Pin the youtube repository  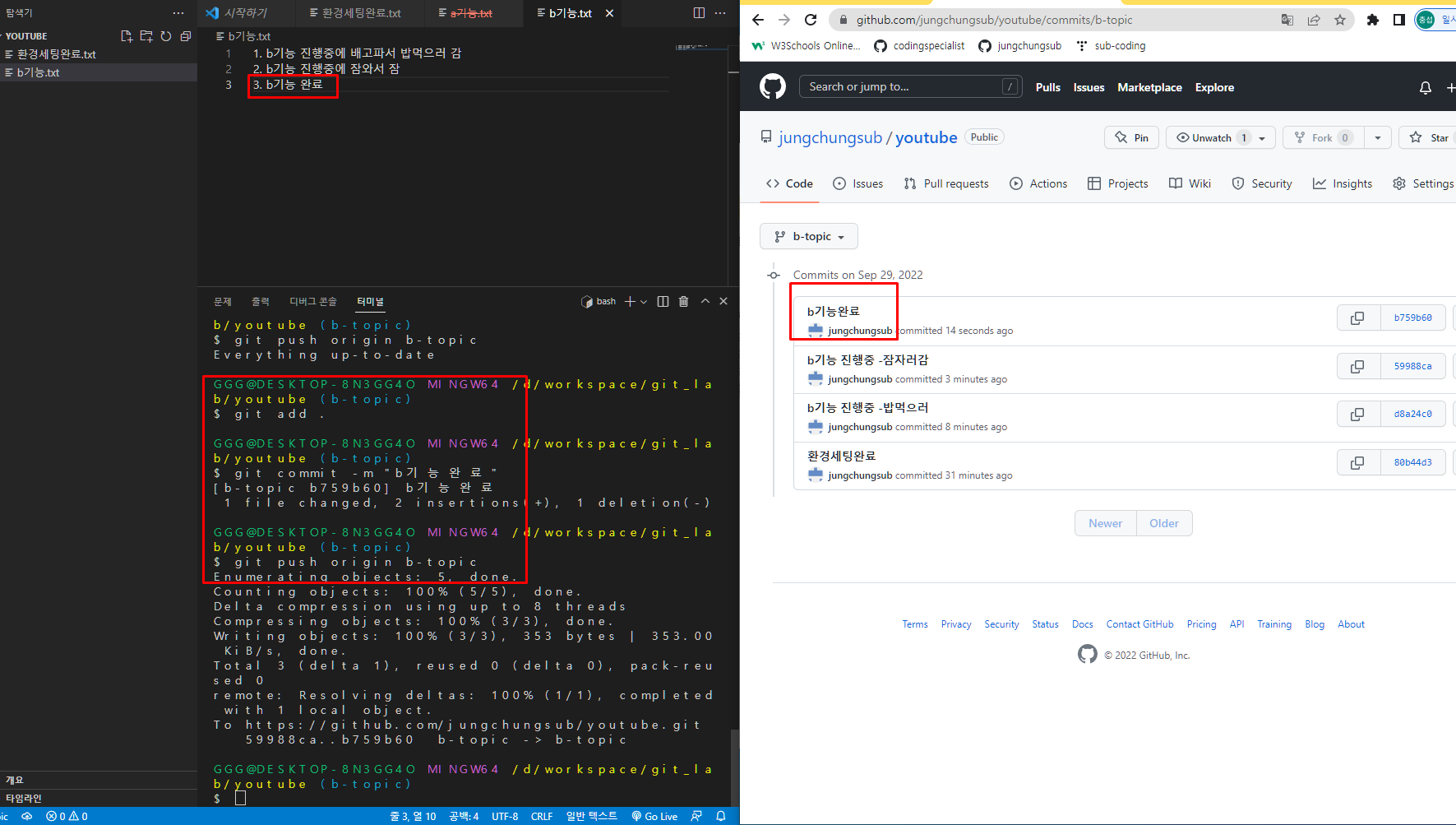pyautogui.click(x=1131, y=138)
